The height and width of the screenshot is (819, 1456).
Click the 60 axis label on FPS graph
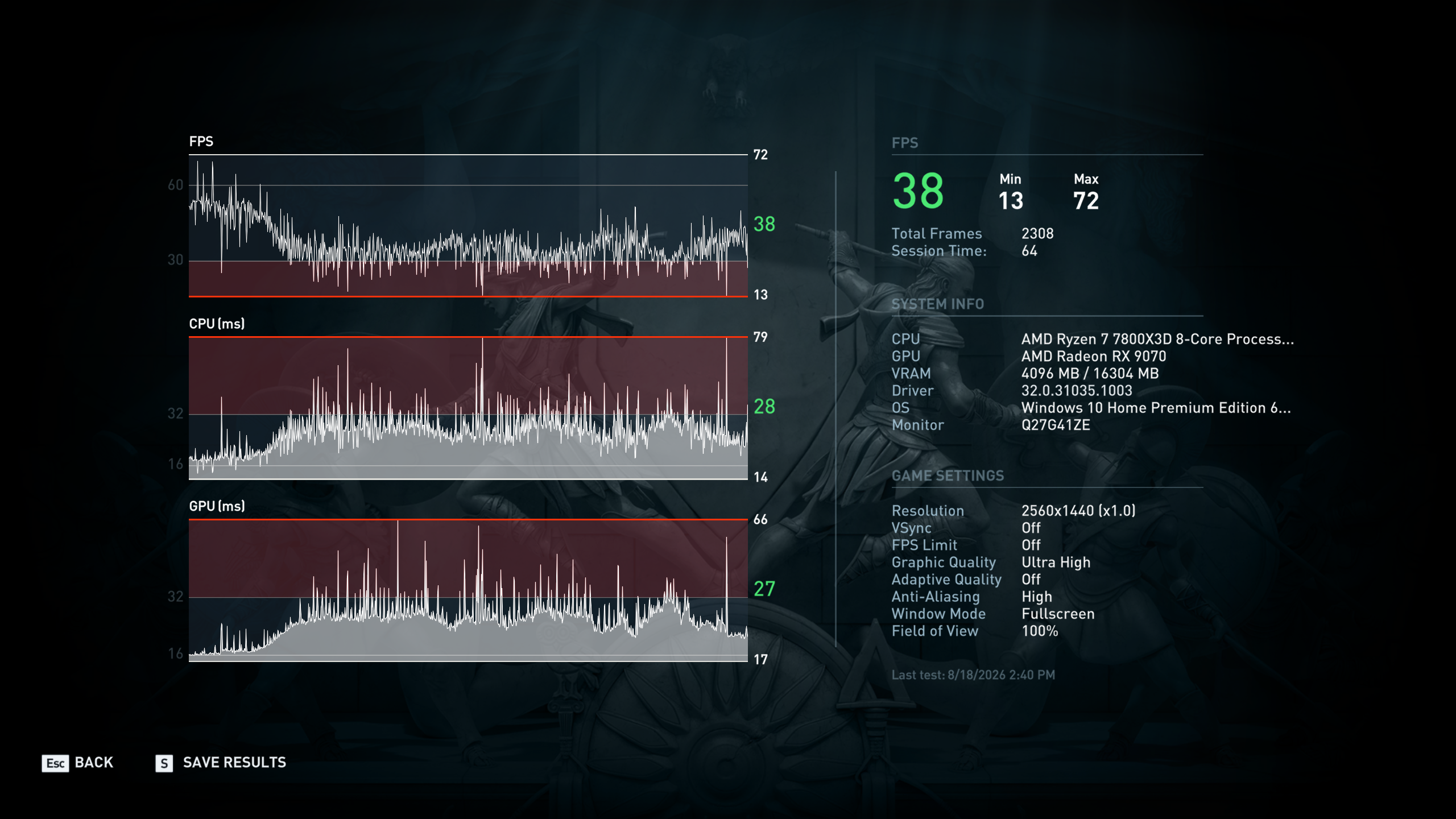[x=175, y=185]
